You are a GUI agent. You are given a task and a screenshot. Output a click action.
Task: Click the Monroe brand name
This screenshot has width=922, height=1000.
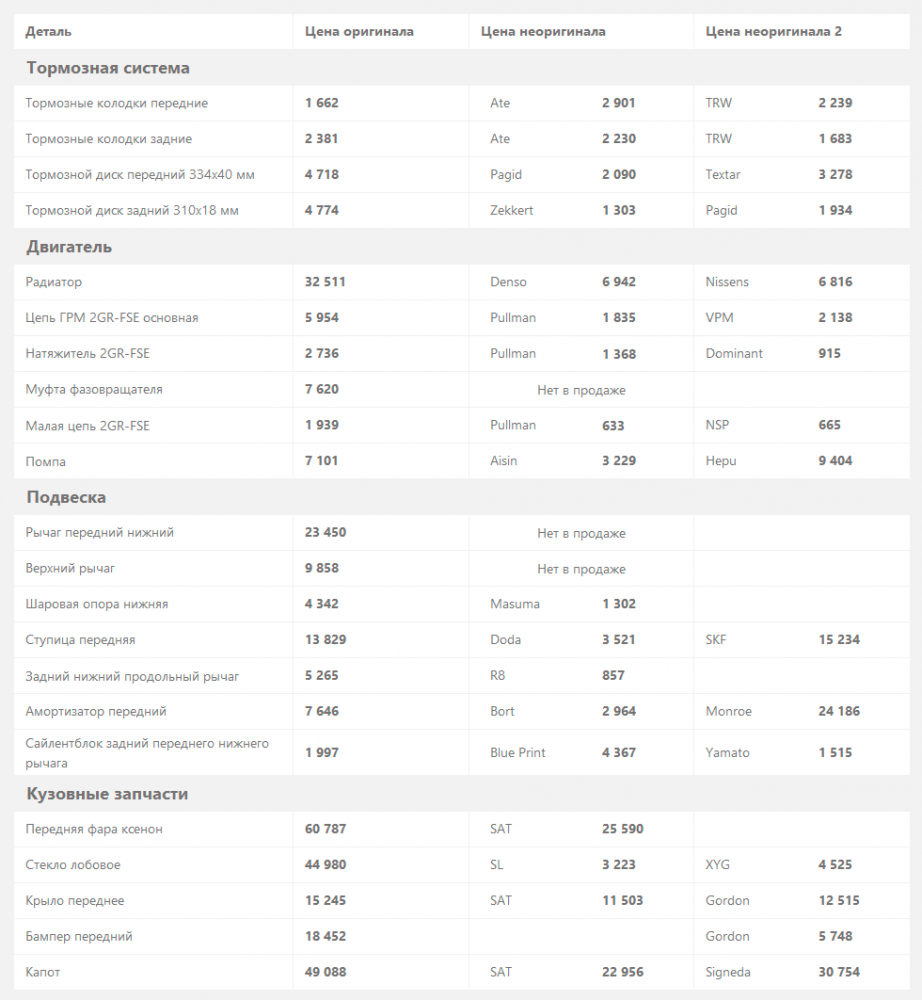pyautogui.click(x=728, y=712)
